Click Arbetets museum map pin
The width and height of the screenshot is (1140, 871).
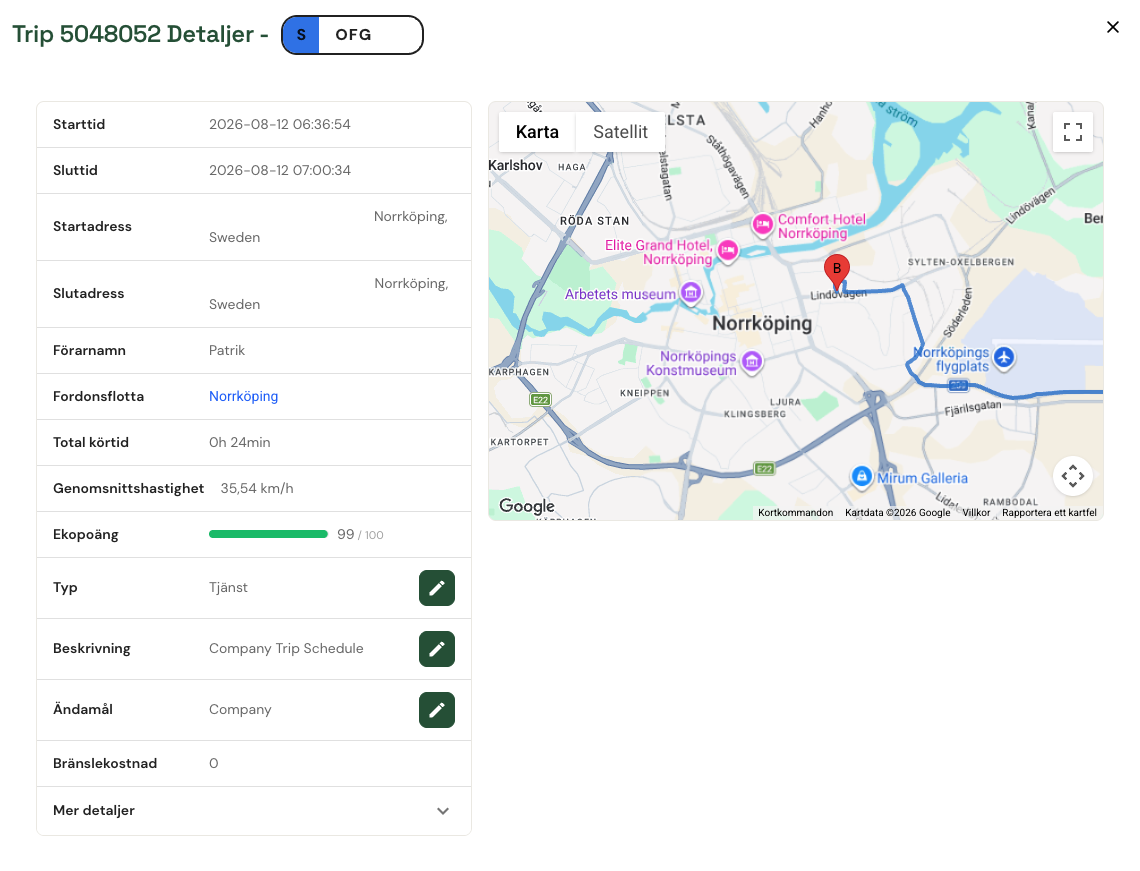(691, 293)
